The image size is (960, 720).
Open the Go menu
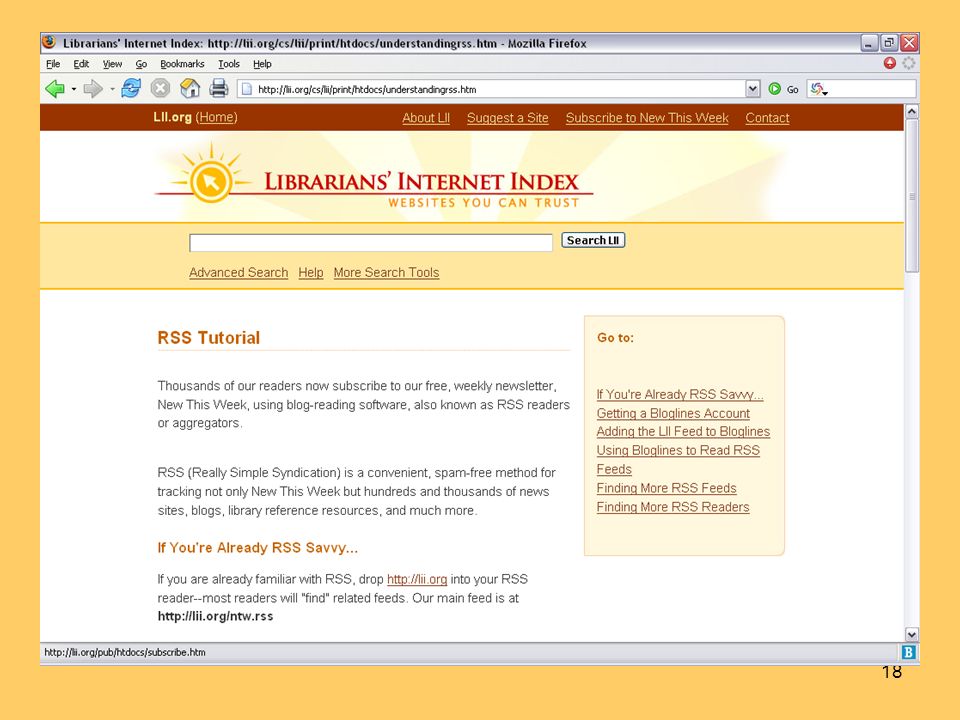tap(141, 64)
